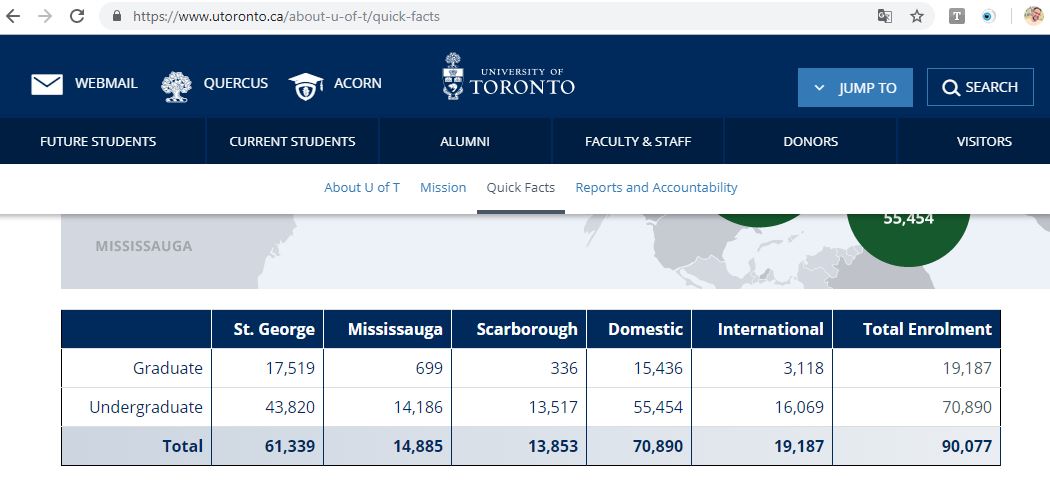Click the SEARCH button label
The width and height of the screenshot is (1050, 495).
pos(991,87)
